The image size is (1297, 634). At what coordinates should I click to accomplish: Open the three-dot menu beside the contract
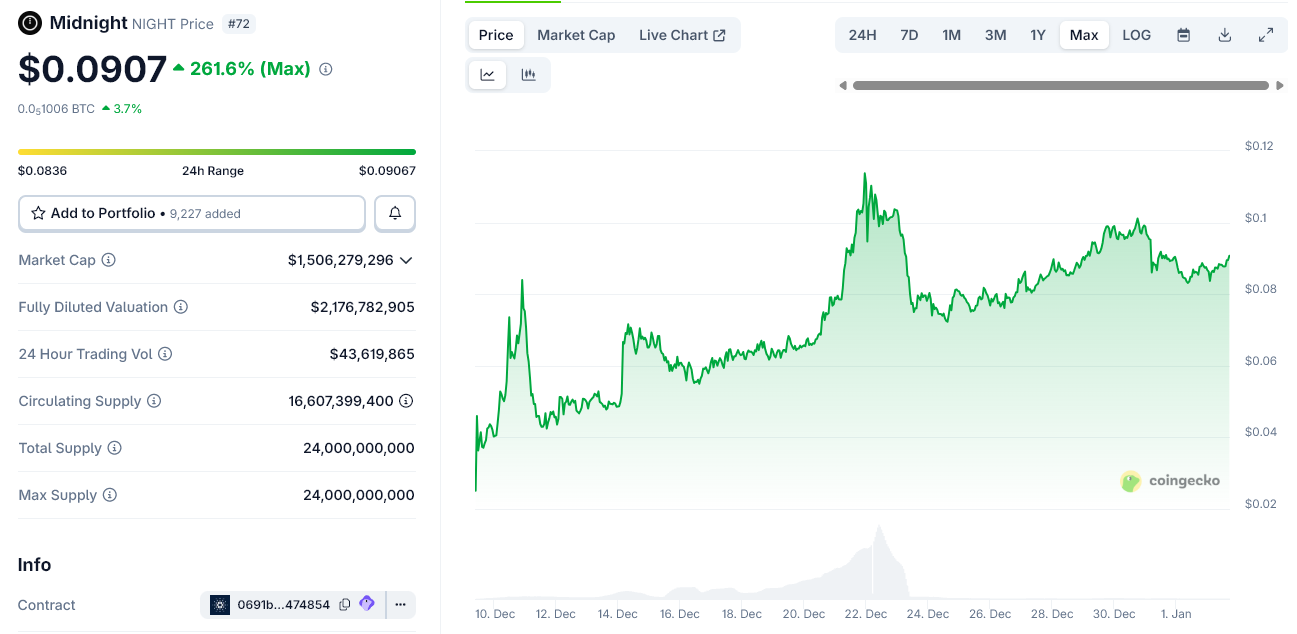(x=400, y=604)
